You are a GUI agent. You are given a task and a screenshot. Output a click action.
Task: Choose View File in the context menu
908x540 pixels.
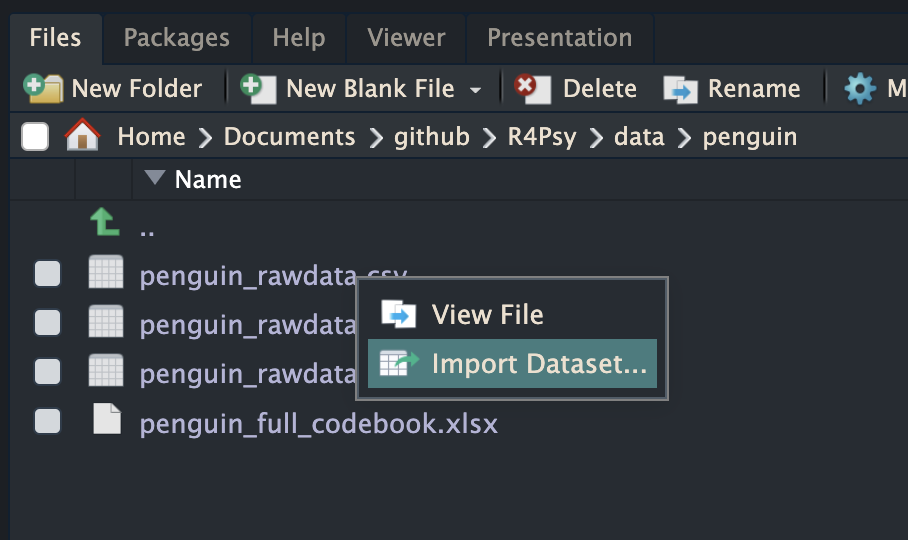click(487, 315)
